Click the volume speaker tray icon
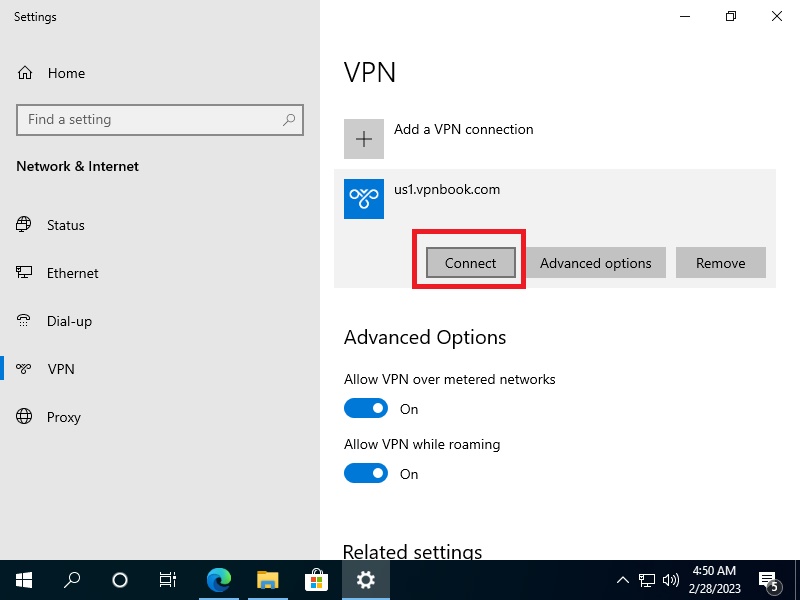This screenshot has width=800, height=600. (x=670, y=580)
